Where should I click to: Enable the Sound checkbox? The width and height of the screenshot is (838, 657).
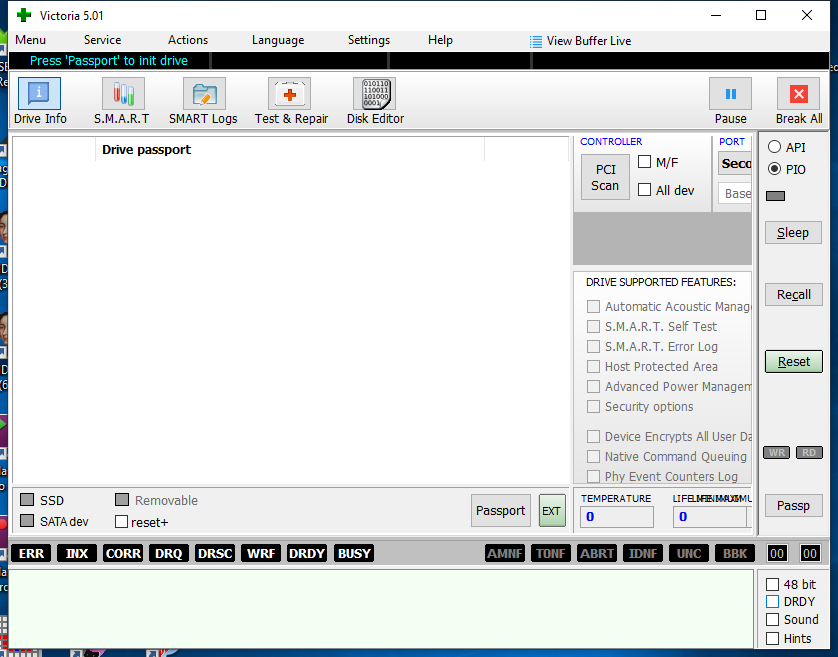click(772, 620)
